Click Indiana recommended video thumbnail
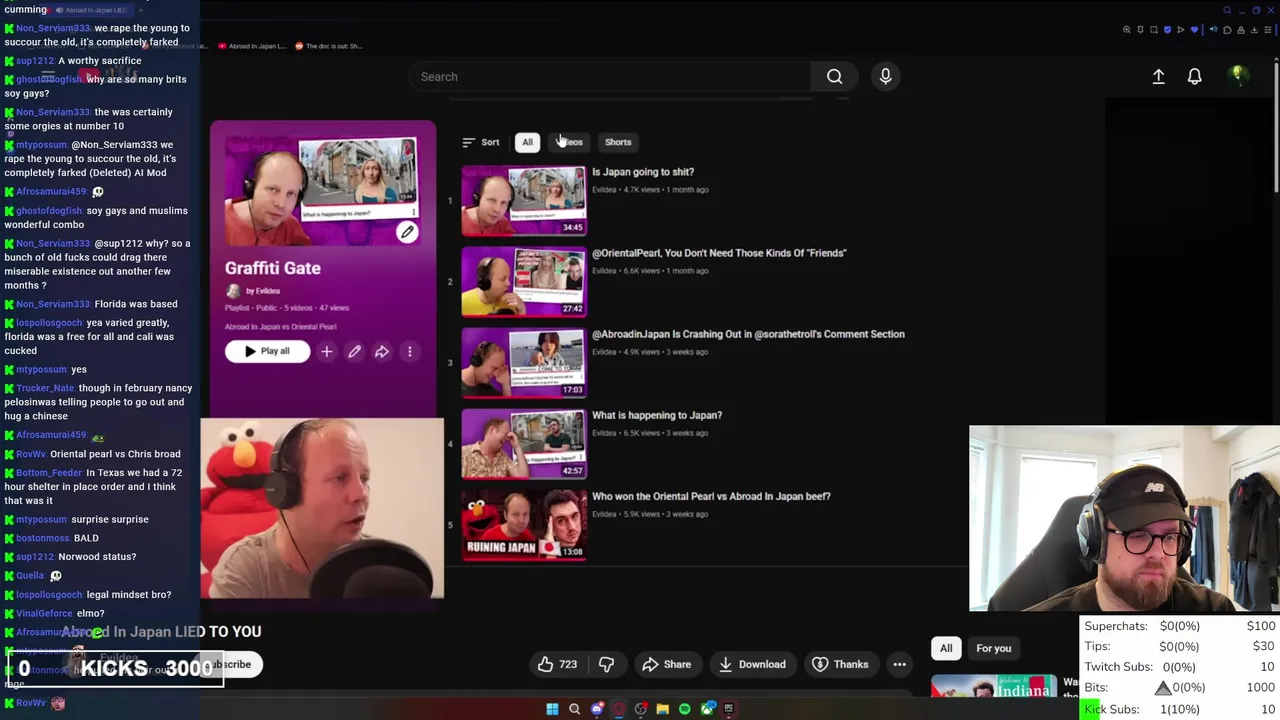Viewport: 1280px width, 720px height. coord(994,686)
